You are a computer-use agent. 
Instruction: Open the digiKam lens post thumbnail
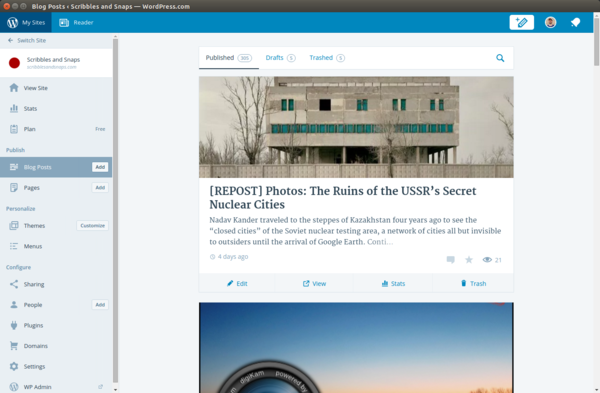coord(356,347)
